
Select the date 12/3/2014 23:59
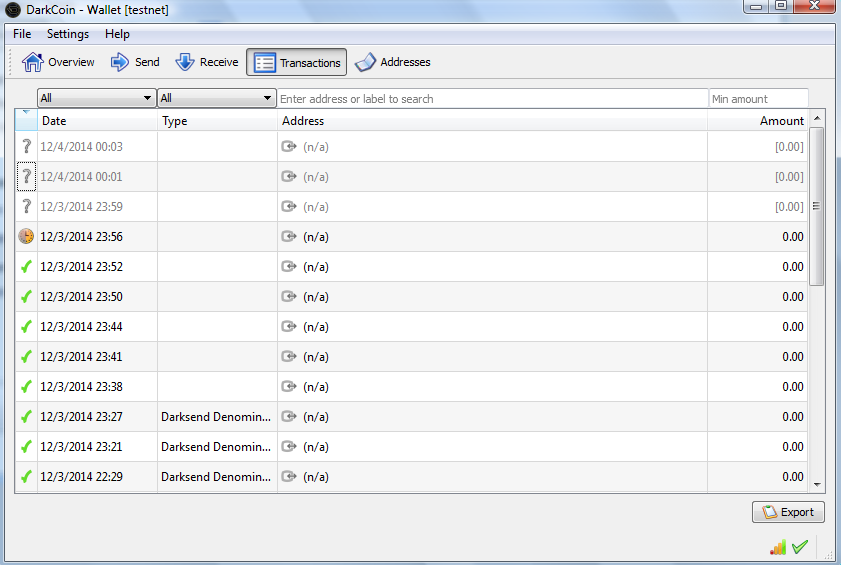click(x=82, y=207)
